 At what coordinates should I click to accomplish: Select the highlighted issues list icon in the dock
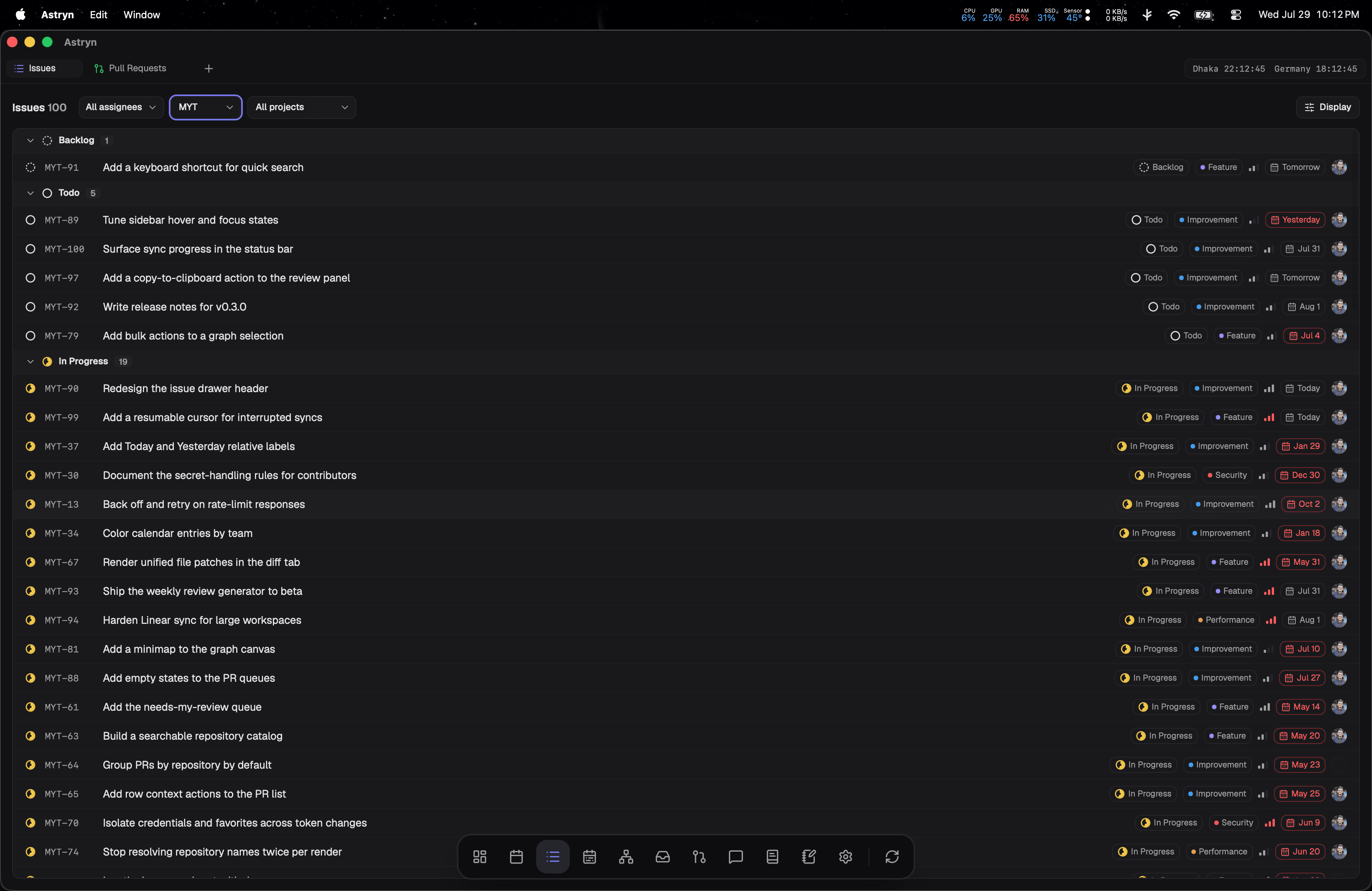tap(553, 856)
